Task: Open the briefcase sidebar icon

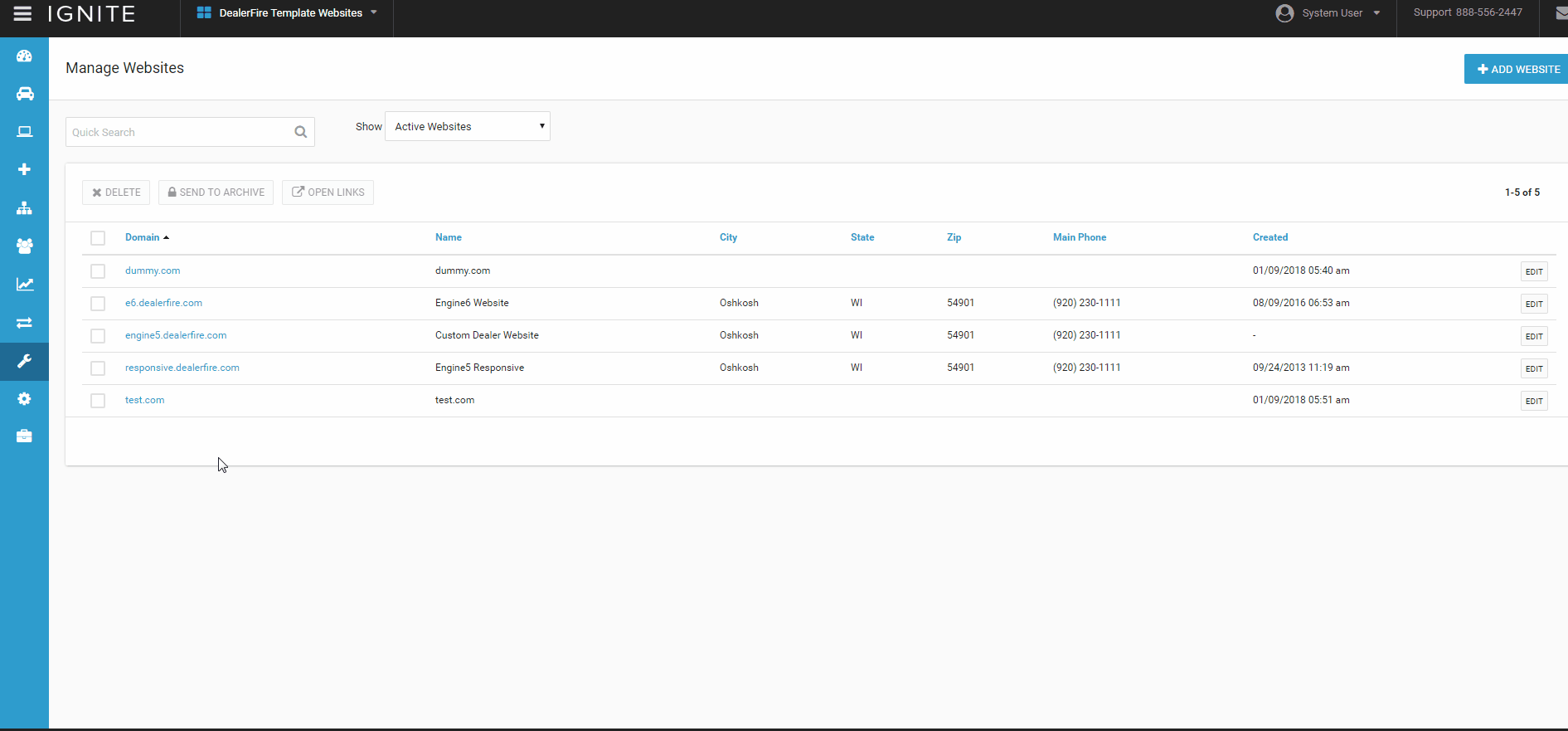Action: click(x=24, y=436)
